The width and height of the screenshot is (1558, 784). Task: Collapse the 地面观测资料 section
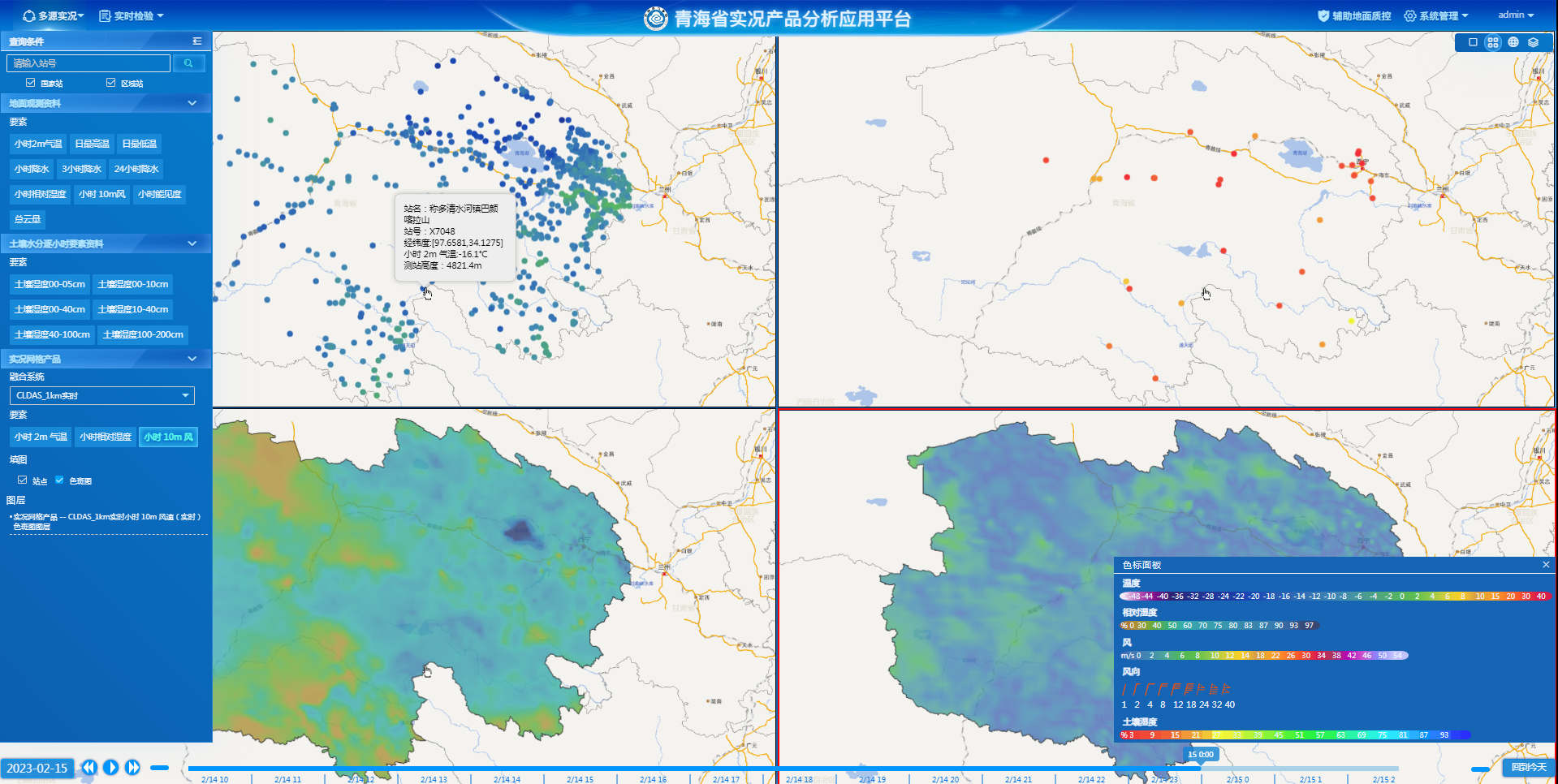pyautogui.click(x=192, y=103)
